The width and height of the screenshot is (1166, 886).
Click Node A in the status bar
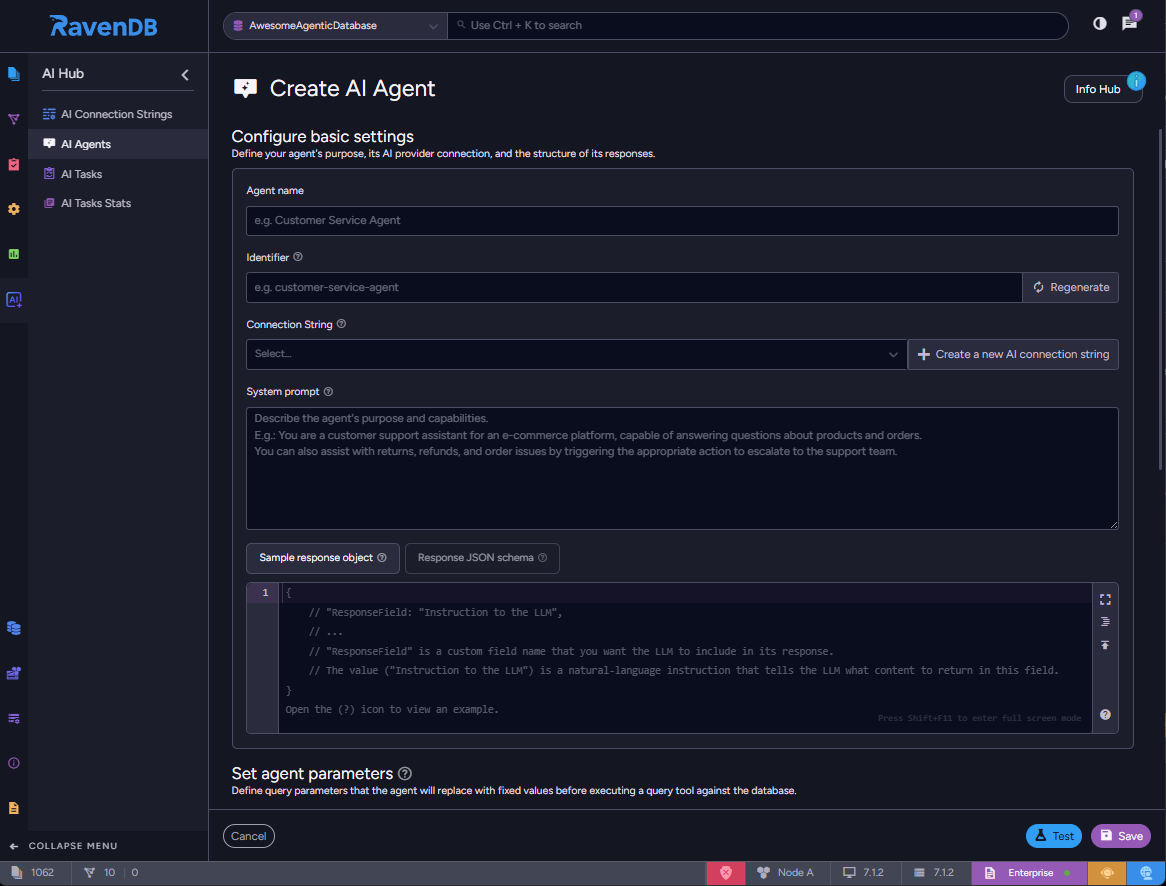(785, 873)
